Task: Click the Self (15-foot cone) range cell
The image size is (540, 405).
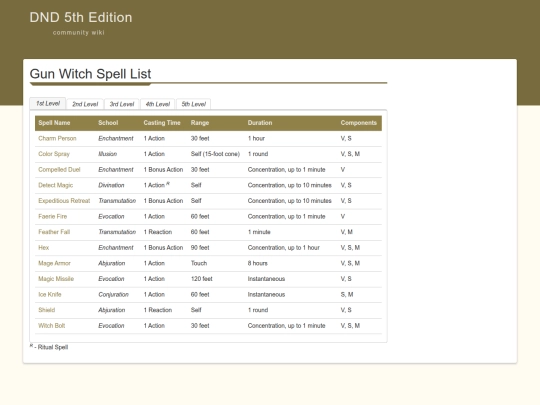Action: (215, 154)
